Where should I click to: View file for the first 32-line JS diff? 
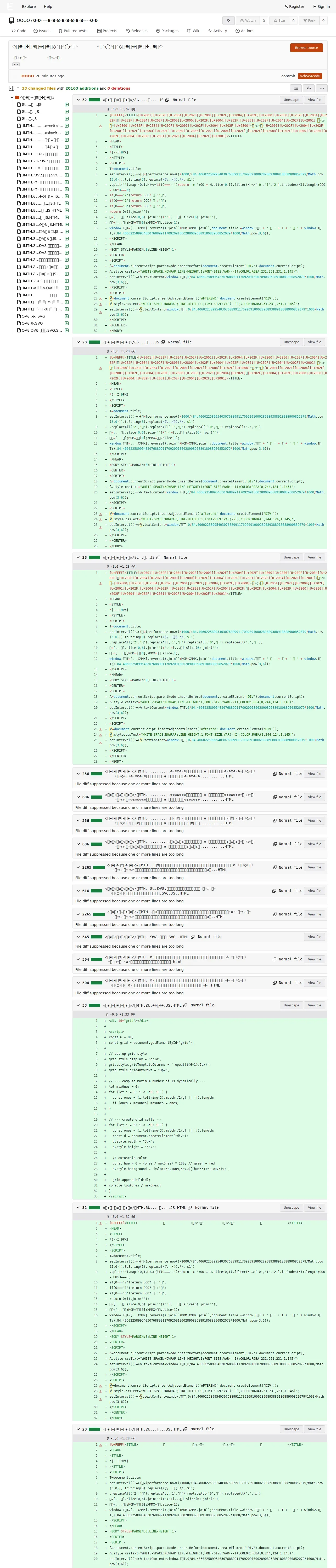(315, 100)
